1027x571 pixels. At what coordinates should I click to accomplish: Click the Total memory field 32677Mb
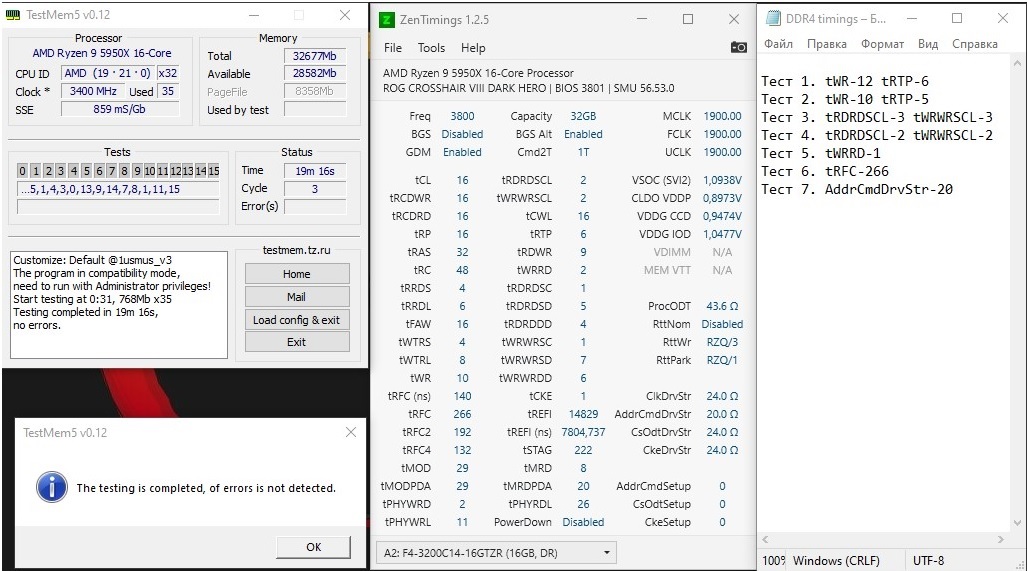point(314,56)
